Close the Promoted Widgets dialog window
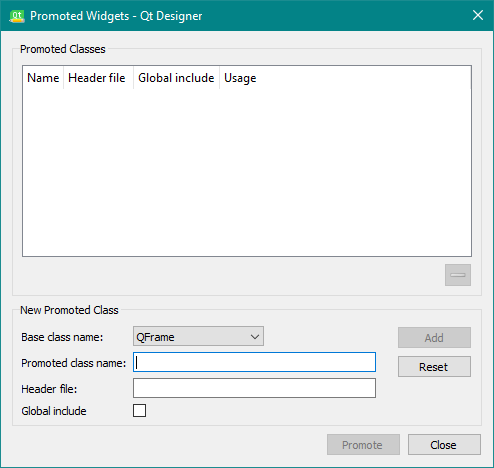Viewport: 494px width, 468px height. tap(478, 15)
